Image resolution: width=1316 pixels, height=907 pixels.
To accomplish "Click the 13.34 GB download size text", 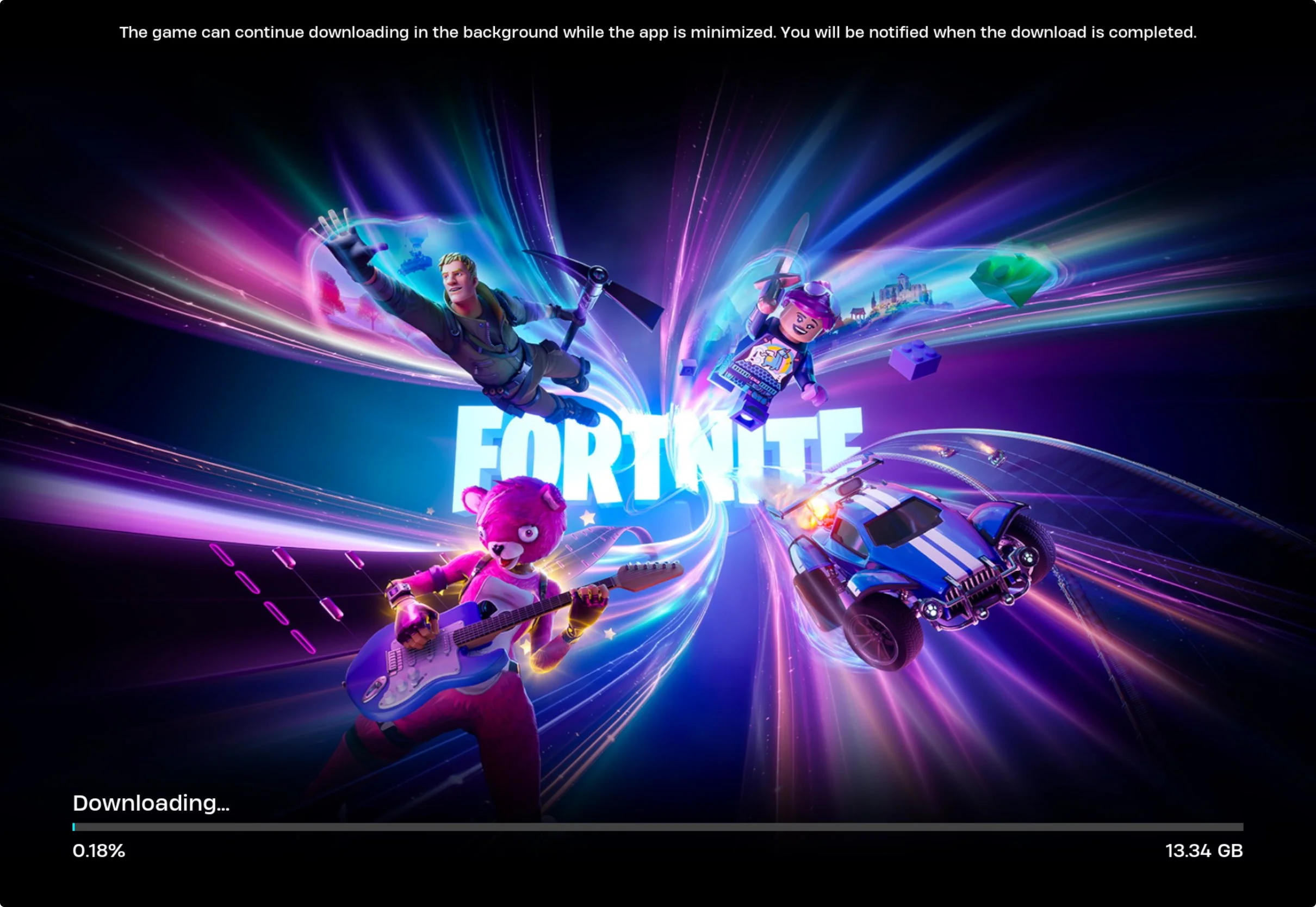I will (1203, 851).
